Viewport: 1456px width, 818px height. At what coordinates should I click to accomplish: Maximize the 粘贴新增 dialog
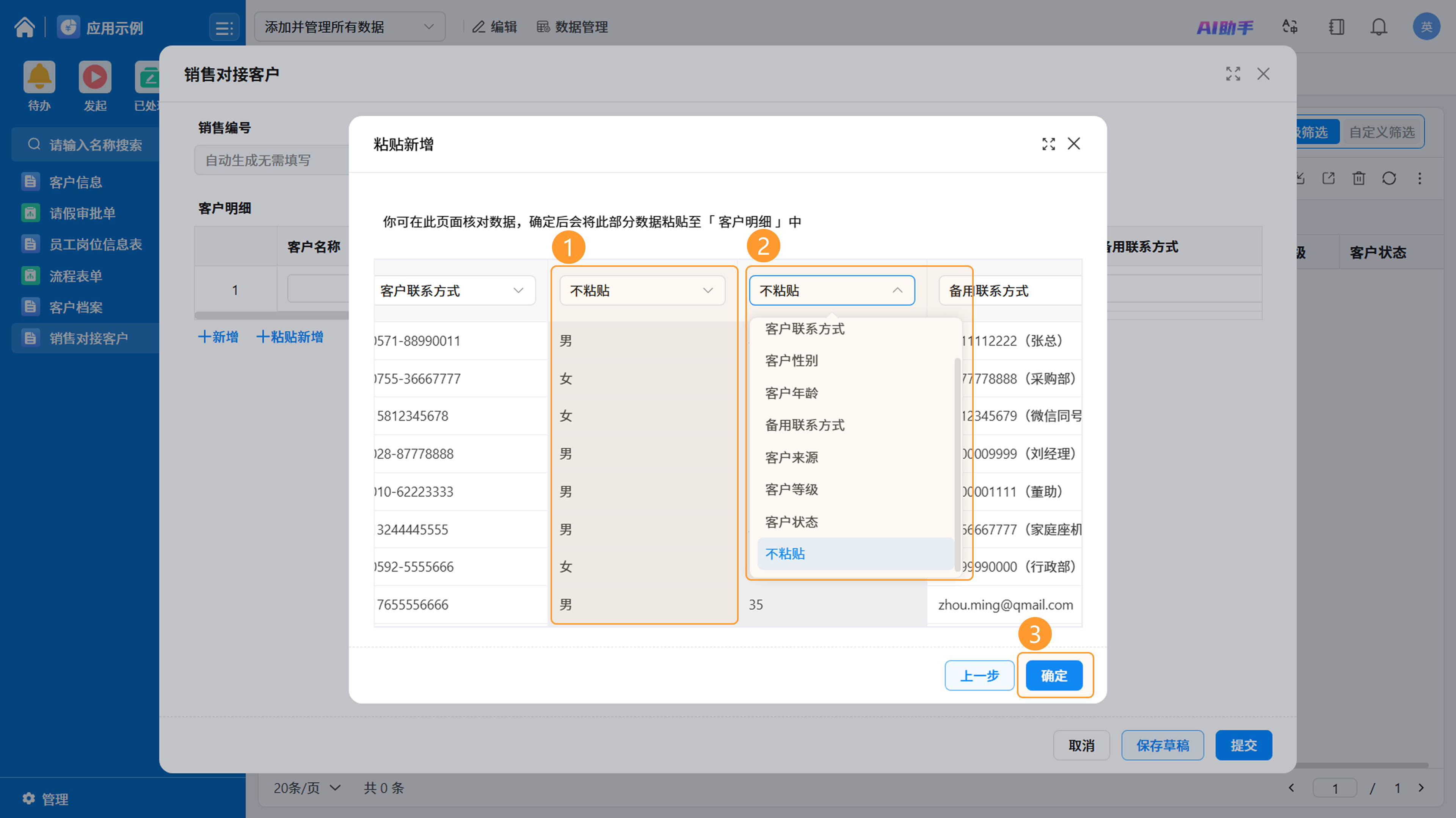pos(1048,144)
